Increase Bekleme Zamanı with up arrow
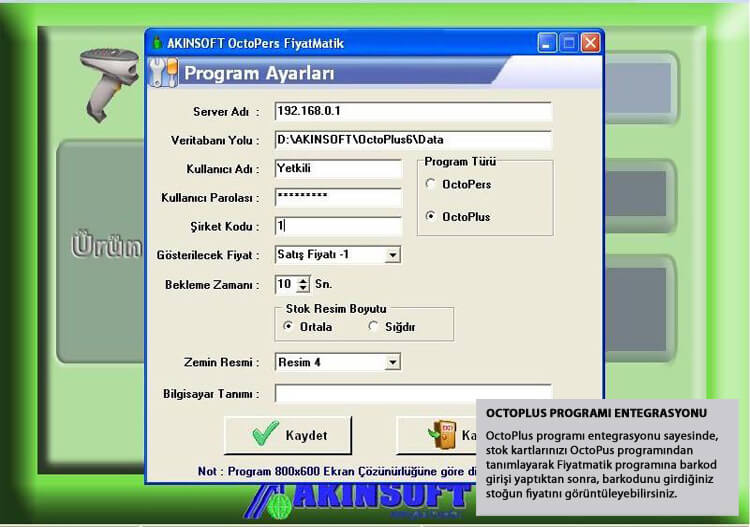 point(304,280)
